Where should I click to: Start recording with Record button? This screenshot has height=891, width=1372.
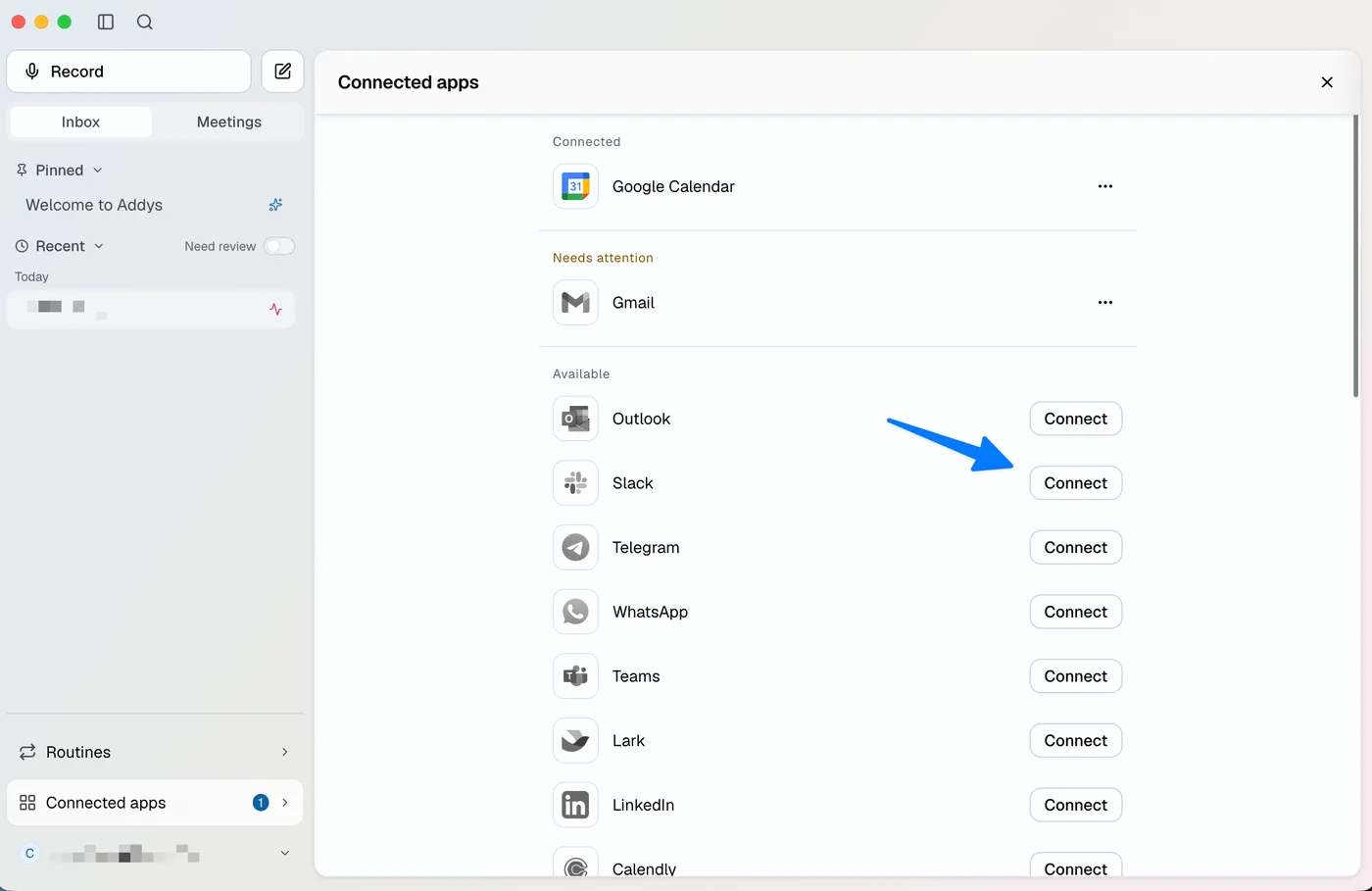click(128, 72)
